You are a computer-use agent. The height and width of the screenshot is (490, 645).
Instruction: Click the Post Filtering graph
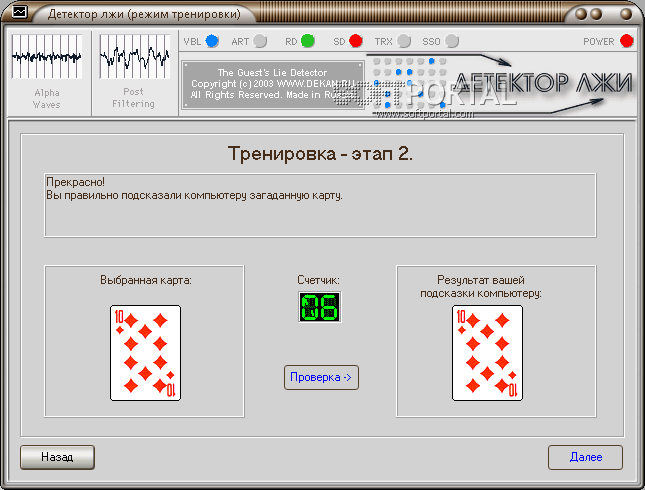click(135, 56)
